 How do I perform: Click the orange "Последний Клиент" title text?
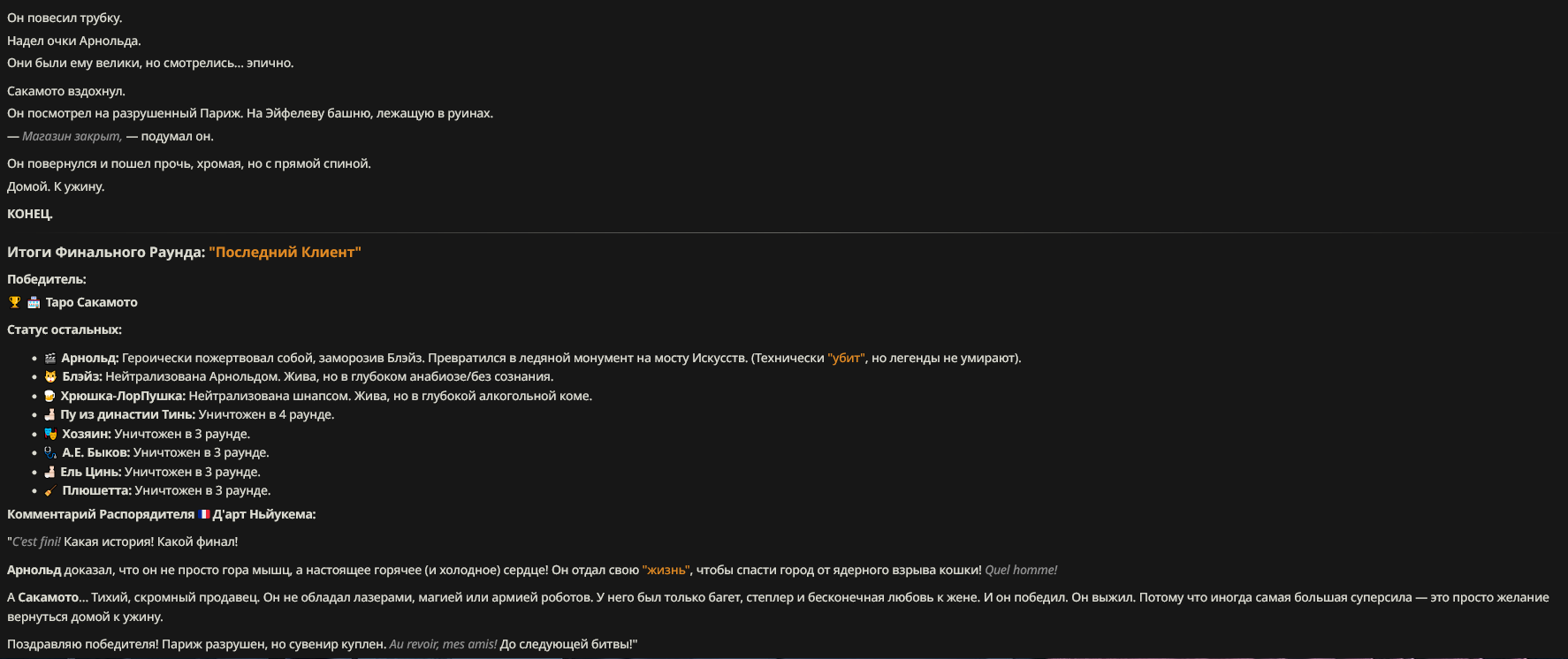285,252
